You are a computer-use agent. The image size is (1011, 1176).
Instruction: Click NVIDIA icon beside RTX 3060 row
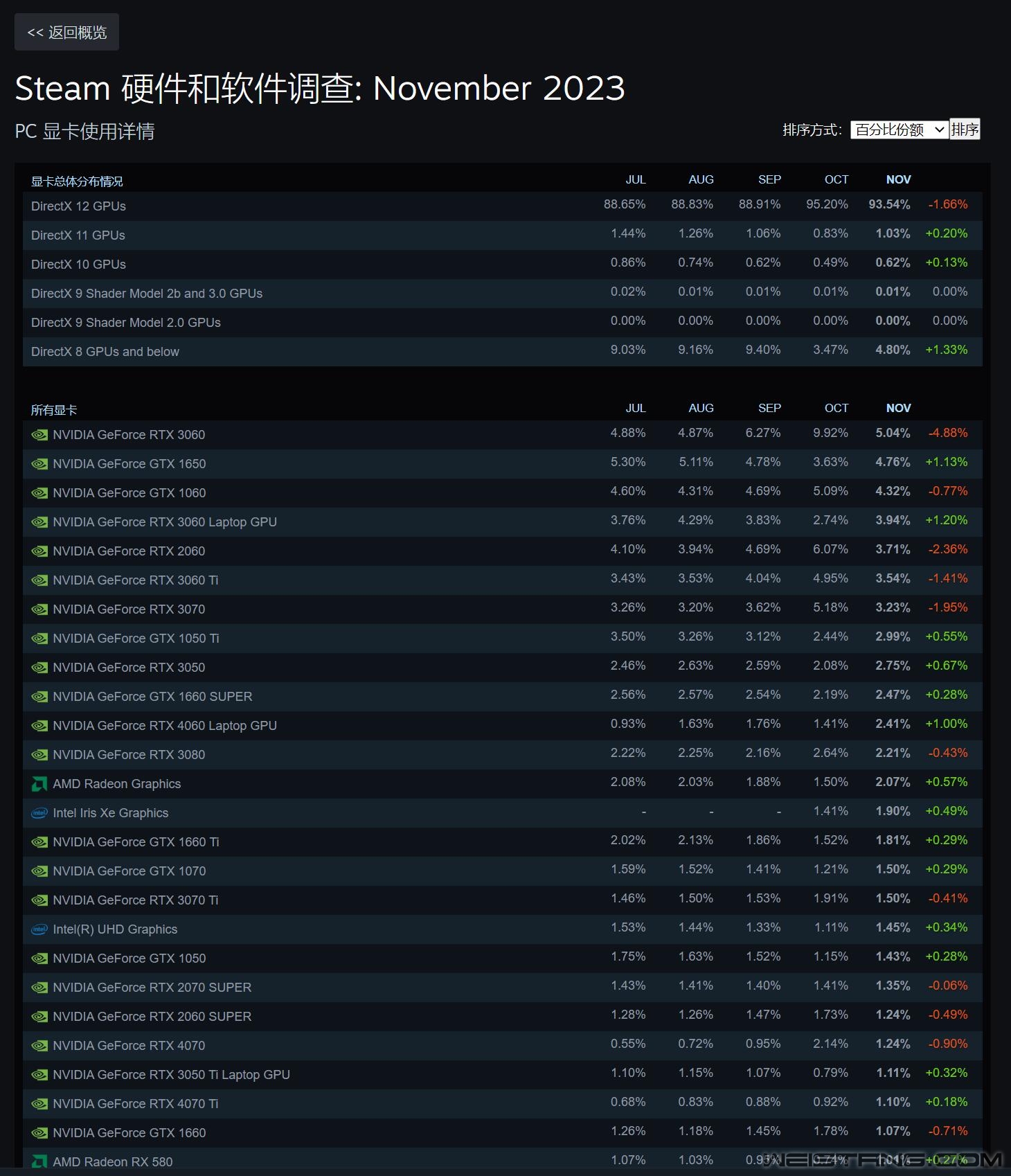(x=39, y=435)
